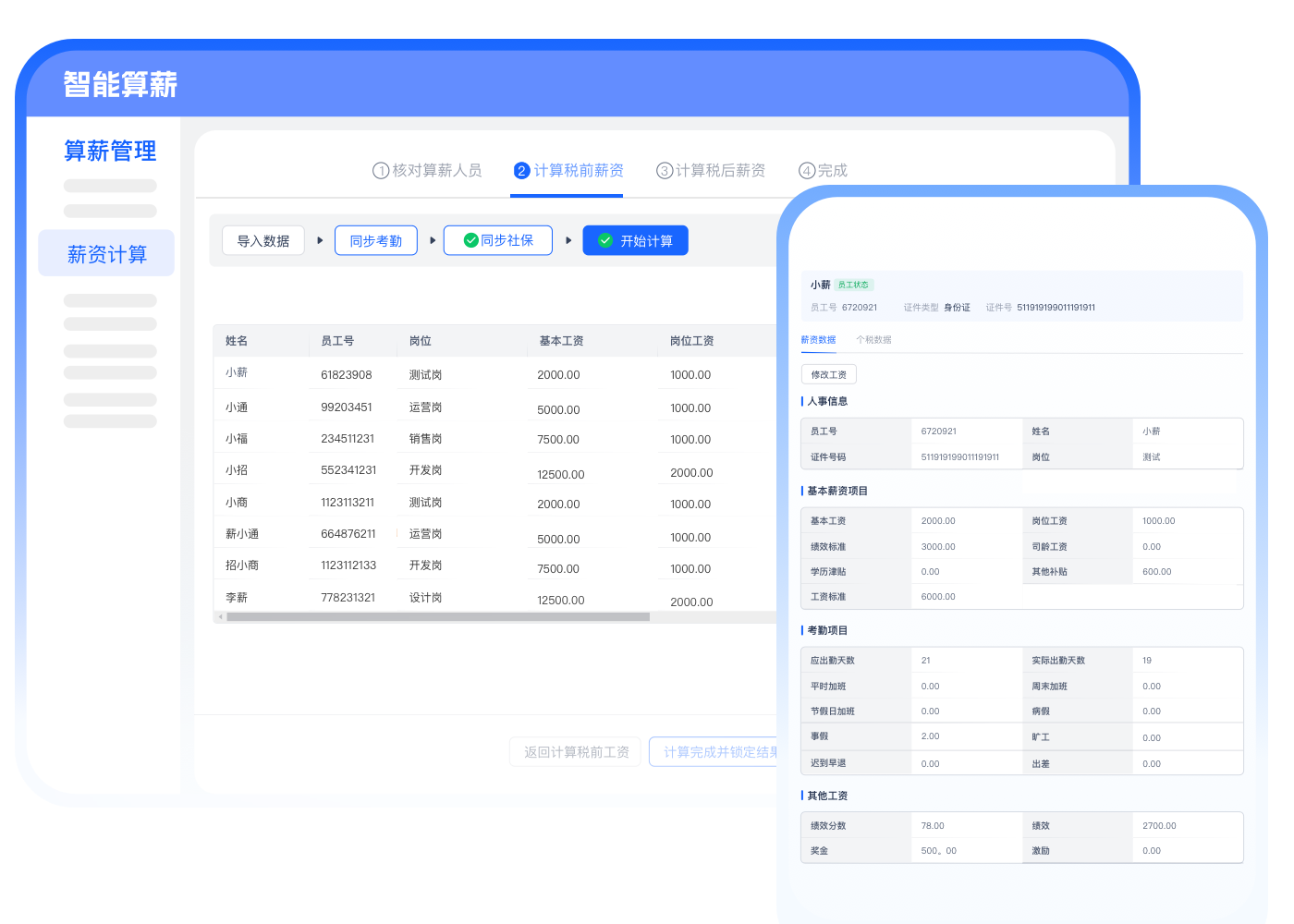Click the 修改工资 button
Screen dimensions: 1294x924
pos(828,374)
